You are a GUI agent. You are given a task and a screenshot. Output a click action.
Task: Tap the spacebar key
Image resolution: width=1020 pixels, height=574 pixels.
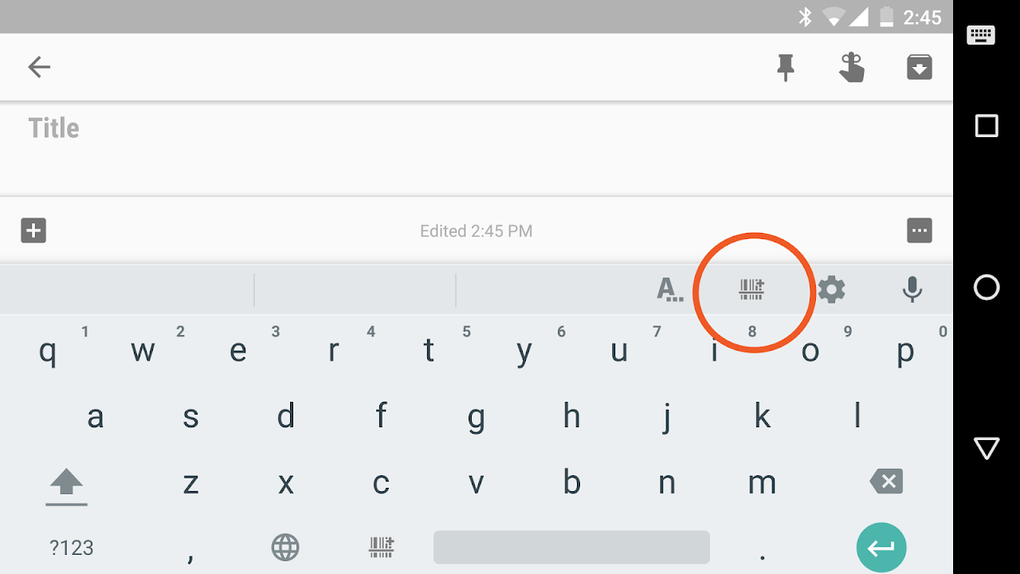[571, 547]
